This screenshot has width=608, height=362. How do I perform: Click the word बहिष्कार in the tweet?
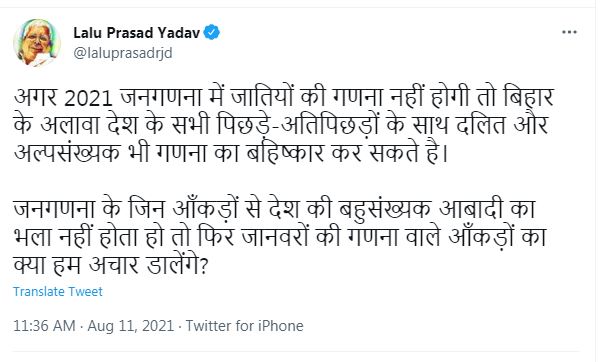point(286,153)
